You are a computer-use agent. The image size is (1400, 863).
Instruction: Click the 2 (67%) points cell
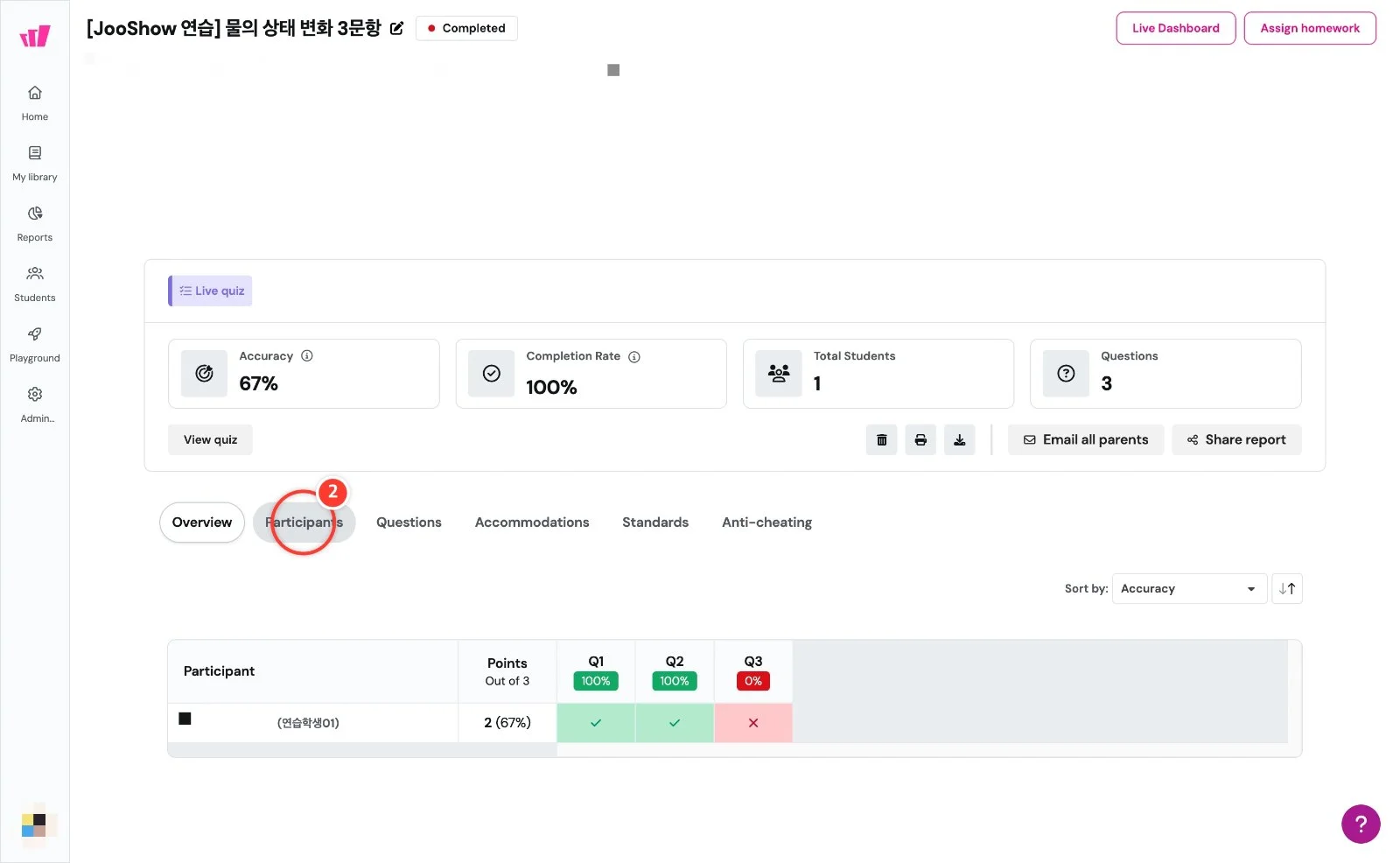click(x=507, y=723)
